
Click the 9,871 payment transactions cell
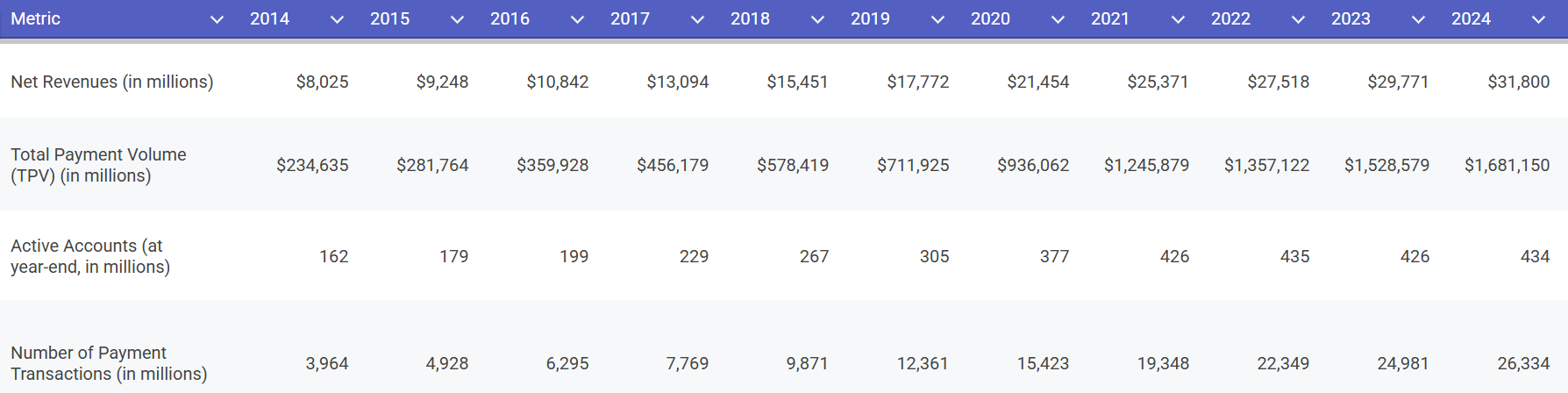tap(807, 363)
